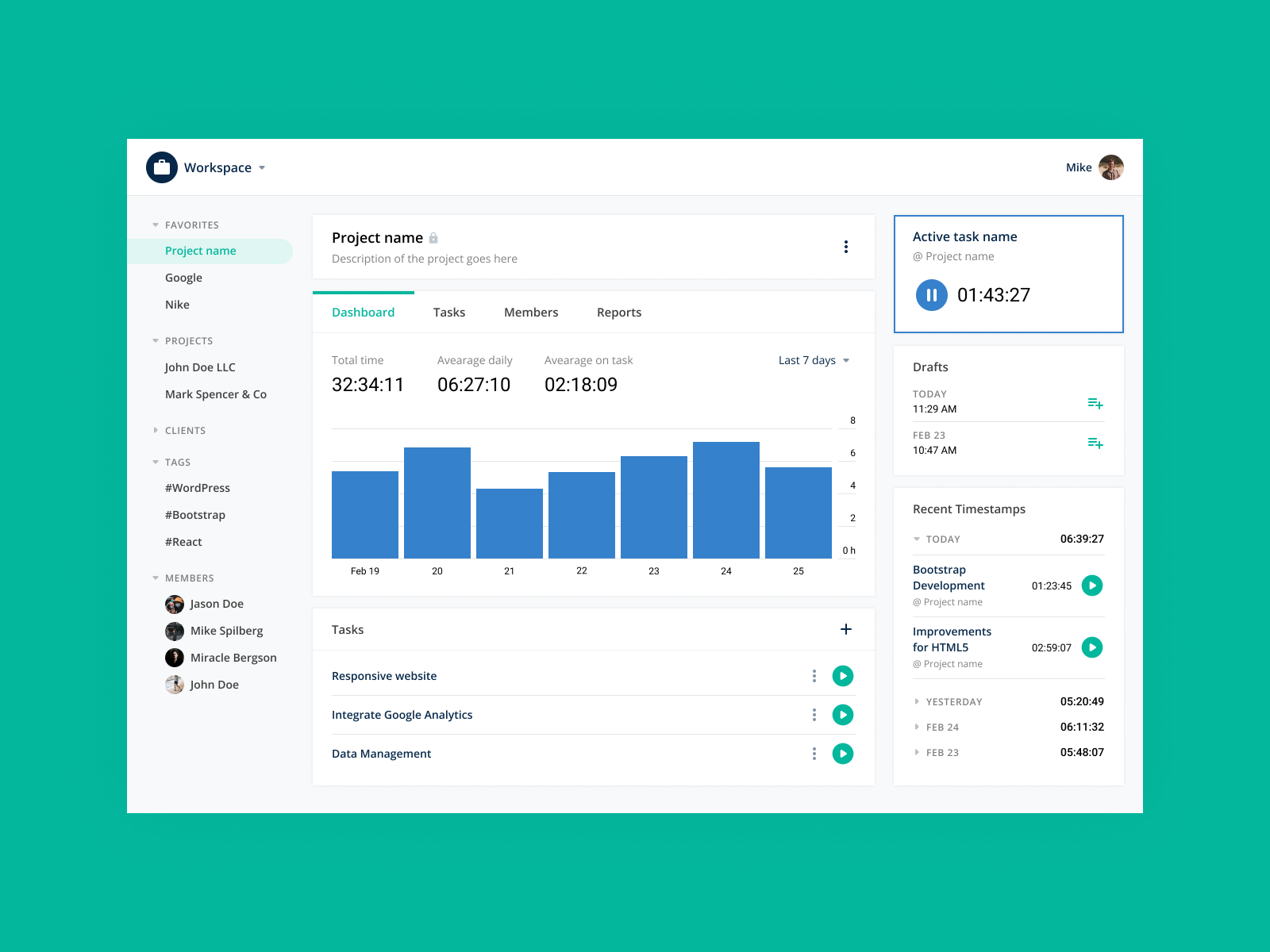Click the Workspace briefcase icon

160,167
